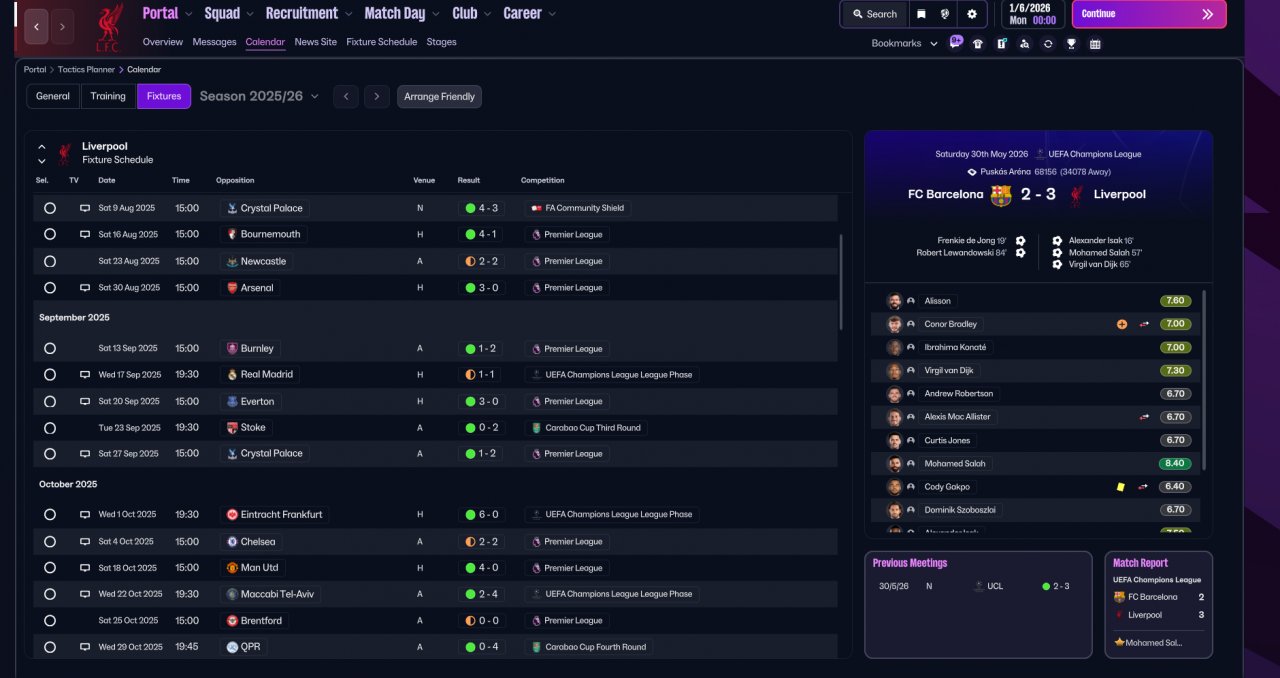
Task: Click the Match Report card
Action: pyautogui.click(x=1158, y=604)
